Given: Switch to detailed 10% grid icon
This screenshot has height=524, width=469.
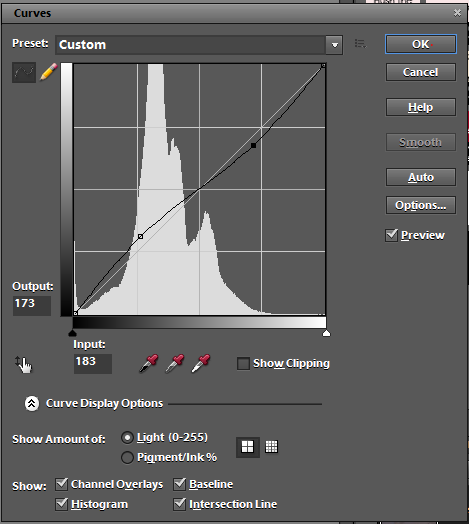Looking at the screenshot, I should (x=271, y=447).
